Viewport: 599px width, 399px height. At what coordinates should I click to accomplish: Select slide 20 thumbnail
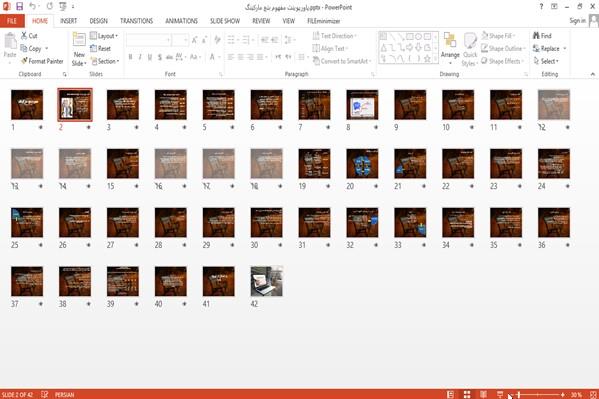(x=362, y=164)
